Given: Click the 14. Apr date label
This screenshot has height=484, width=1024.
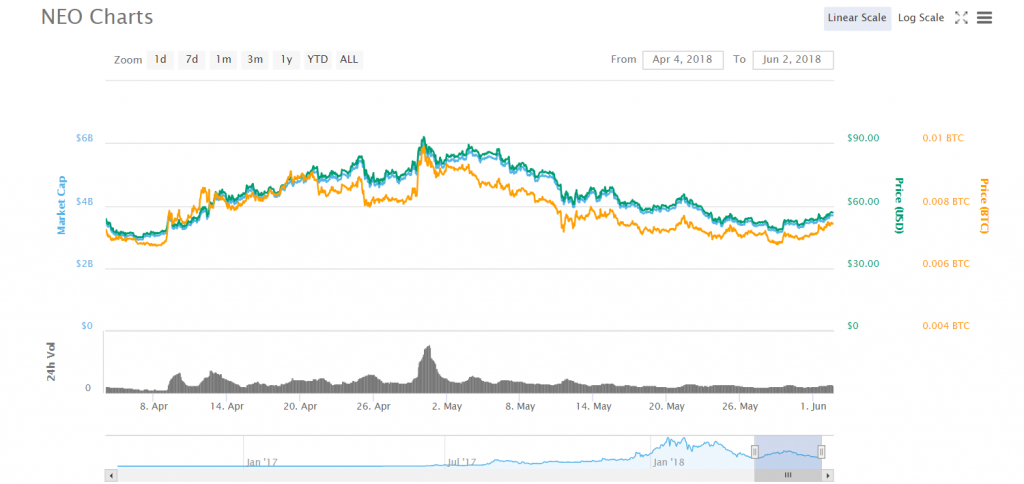Looking at the screenshot, I should tap(227, 406).
